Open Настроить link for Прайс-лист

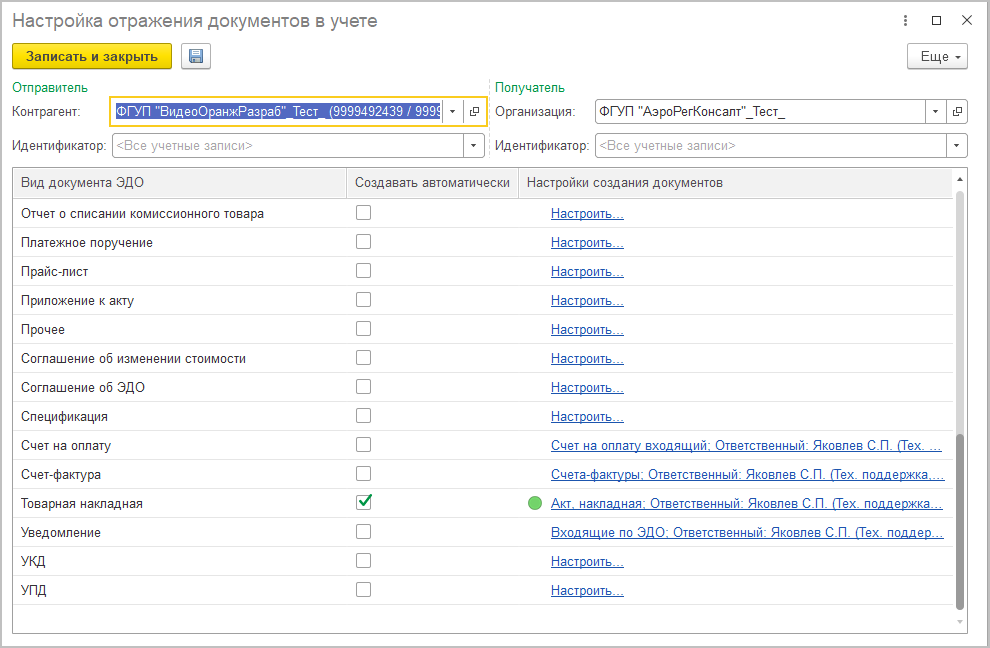click(x=587, y=271)
